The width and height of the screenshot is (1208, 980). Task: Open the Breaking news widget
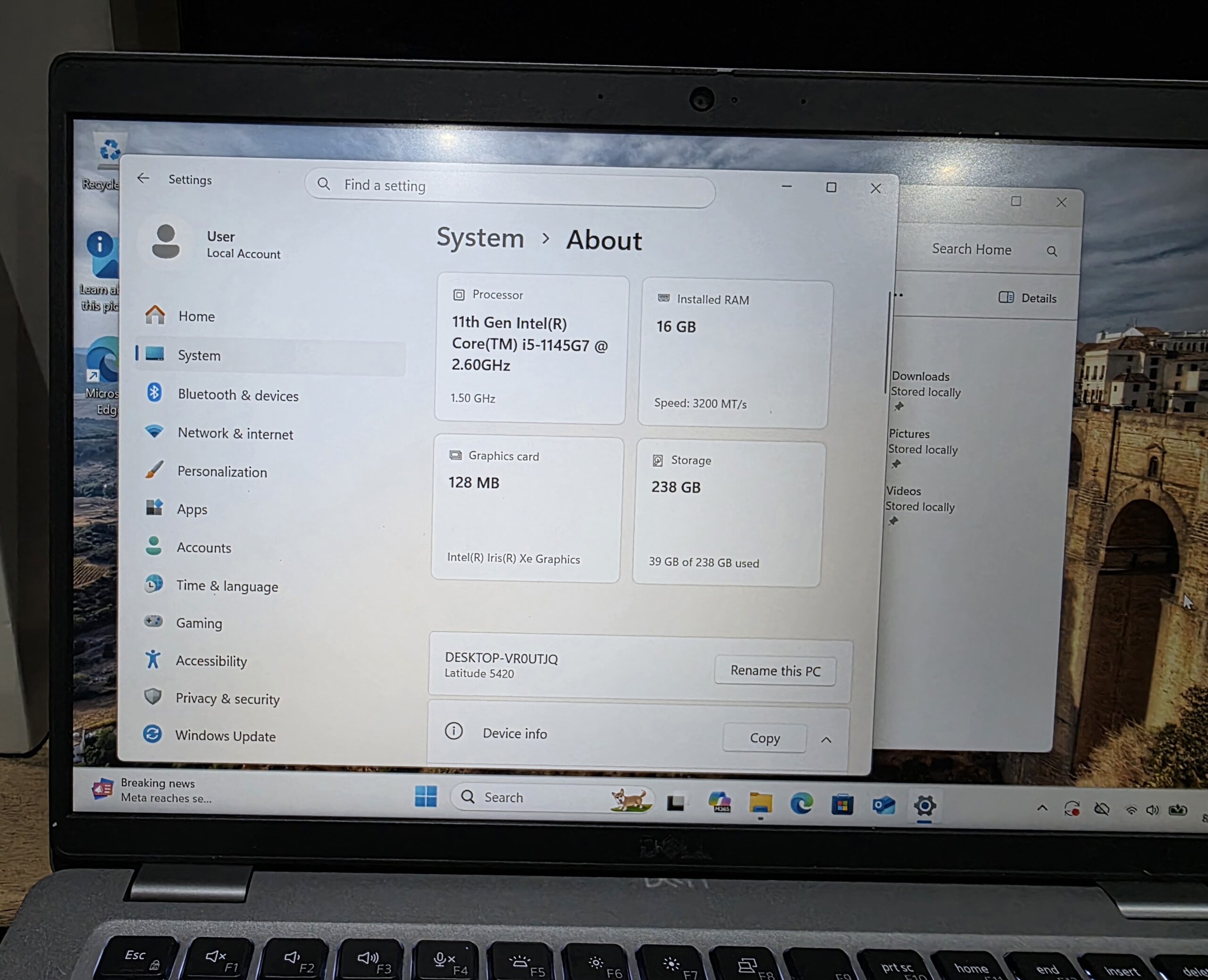[x=152, y=790]
